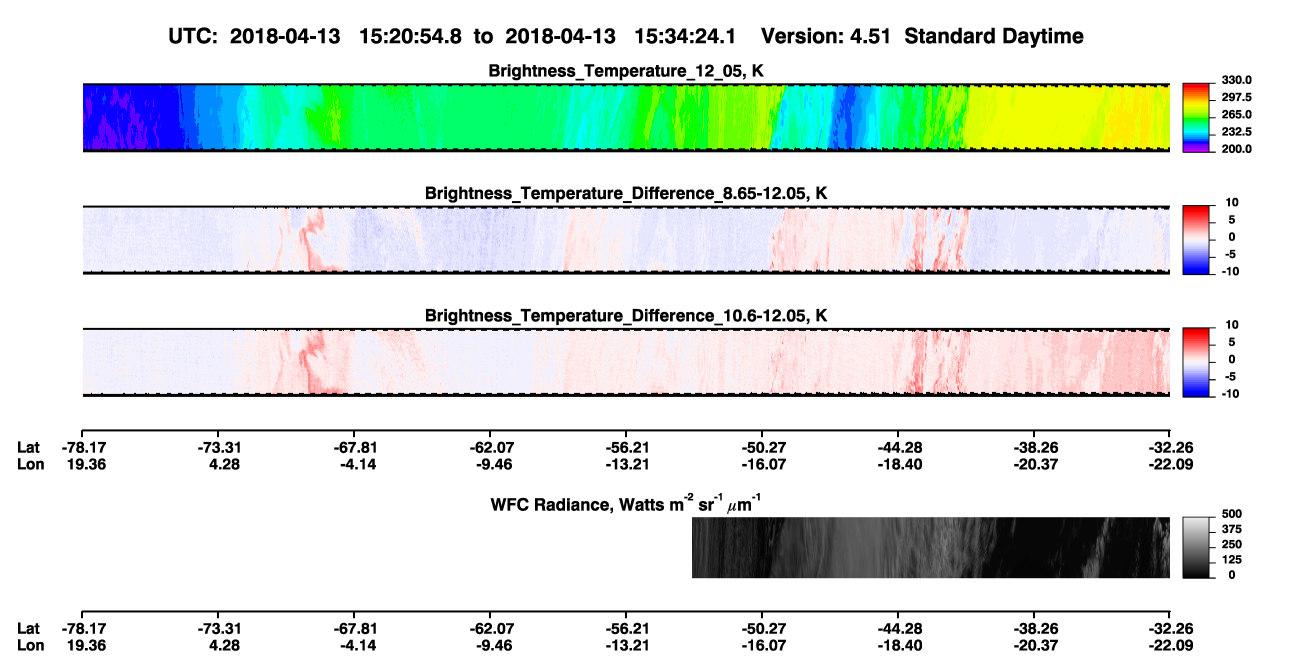Viewport: 1300px width, 667px height.
Task: Click the 'Lon' label on the bottom-most axis
Action: (x=31, y=644)
